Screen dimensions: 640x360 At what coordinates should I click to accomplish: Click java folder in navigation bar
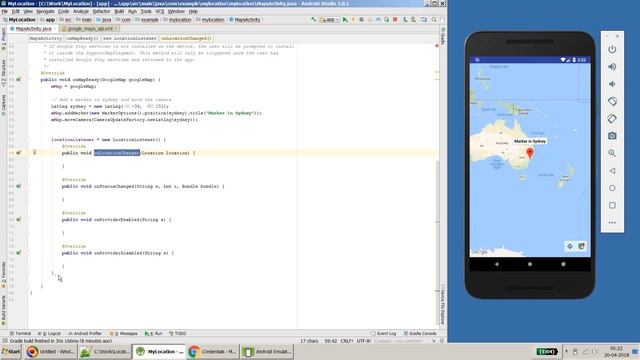[x=104, y=20]
